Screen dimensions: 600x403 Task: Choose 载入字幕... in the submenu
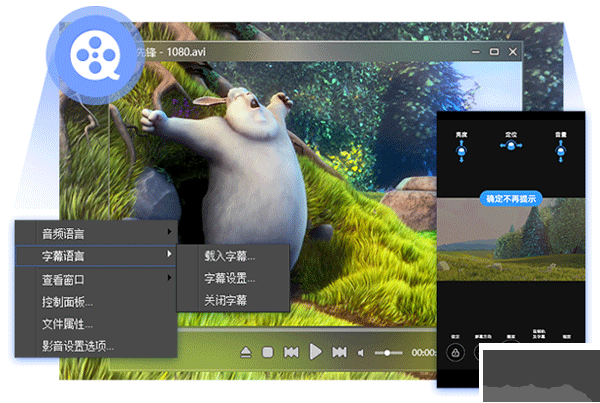233,256
